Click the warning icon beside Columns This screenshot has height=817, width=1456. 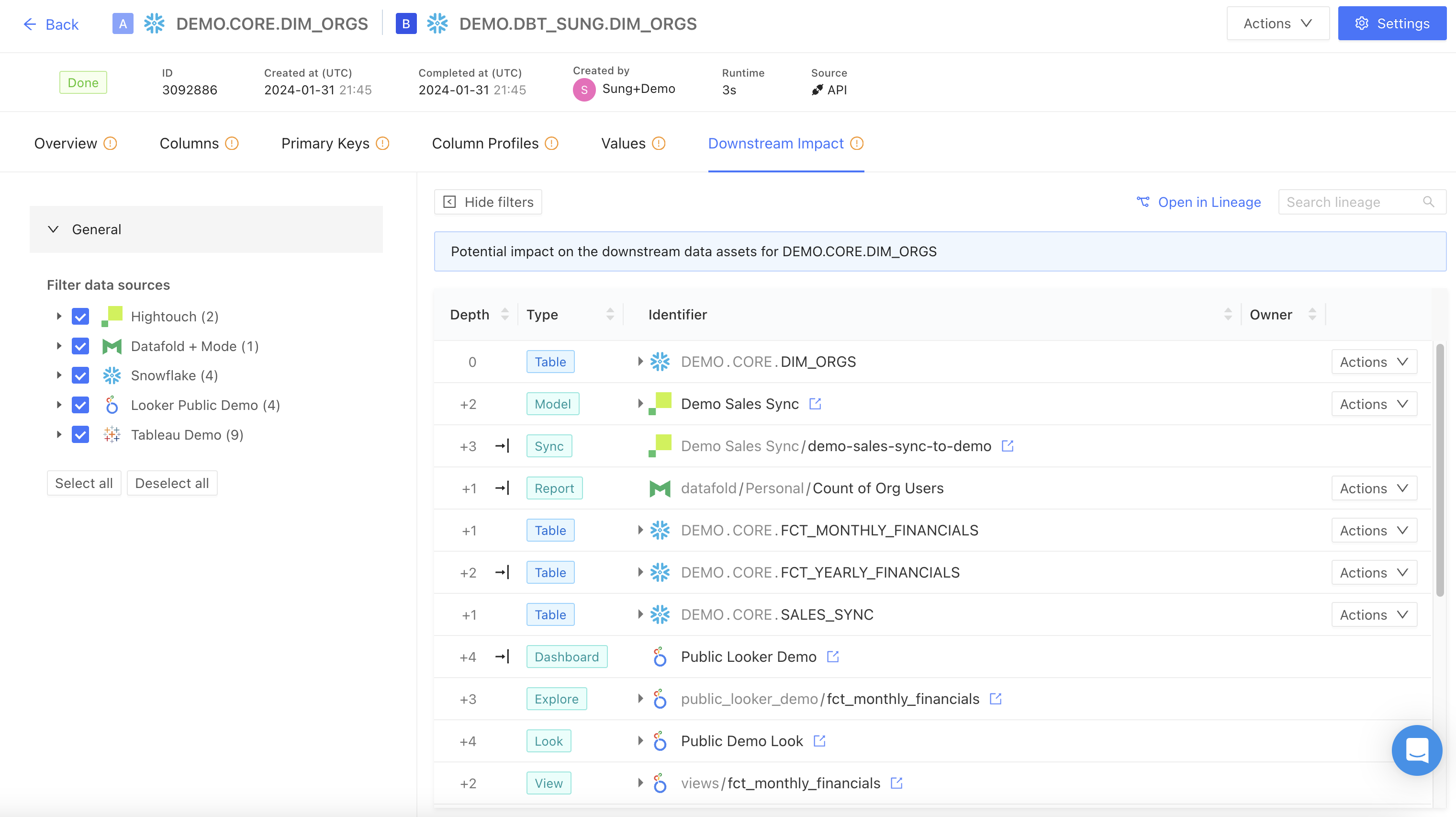[232, 144]
